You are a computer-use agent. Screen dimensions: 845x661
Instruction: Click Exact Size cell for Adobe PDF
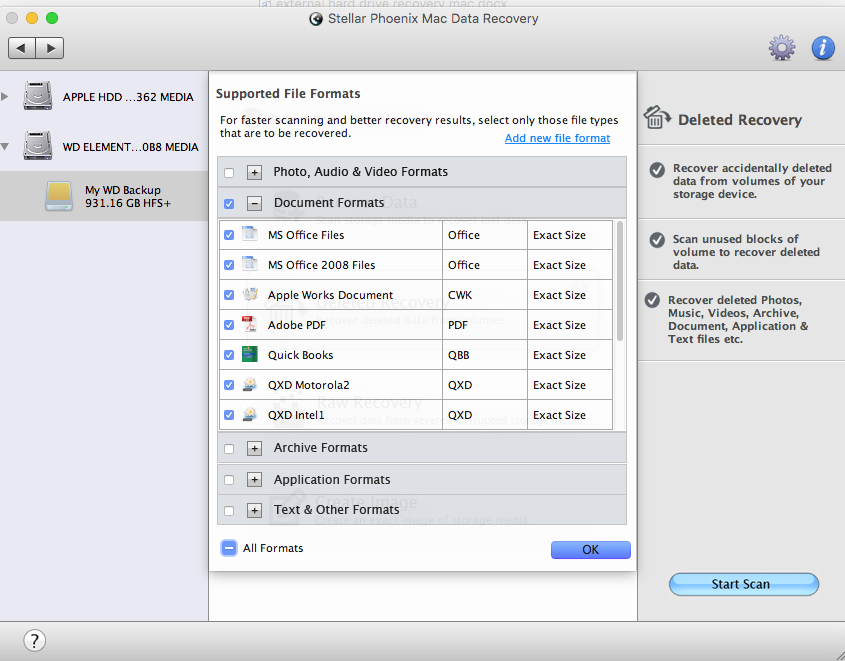point(570,325)
